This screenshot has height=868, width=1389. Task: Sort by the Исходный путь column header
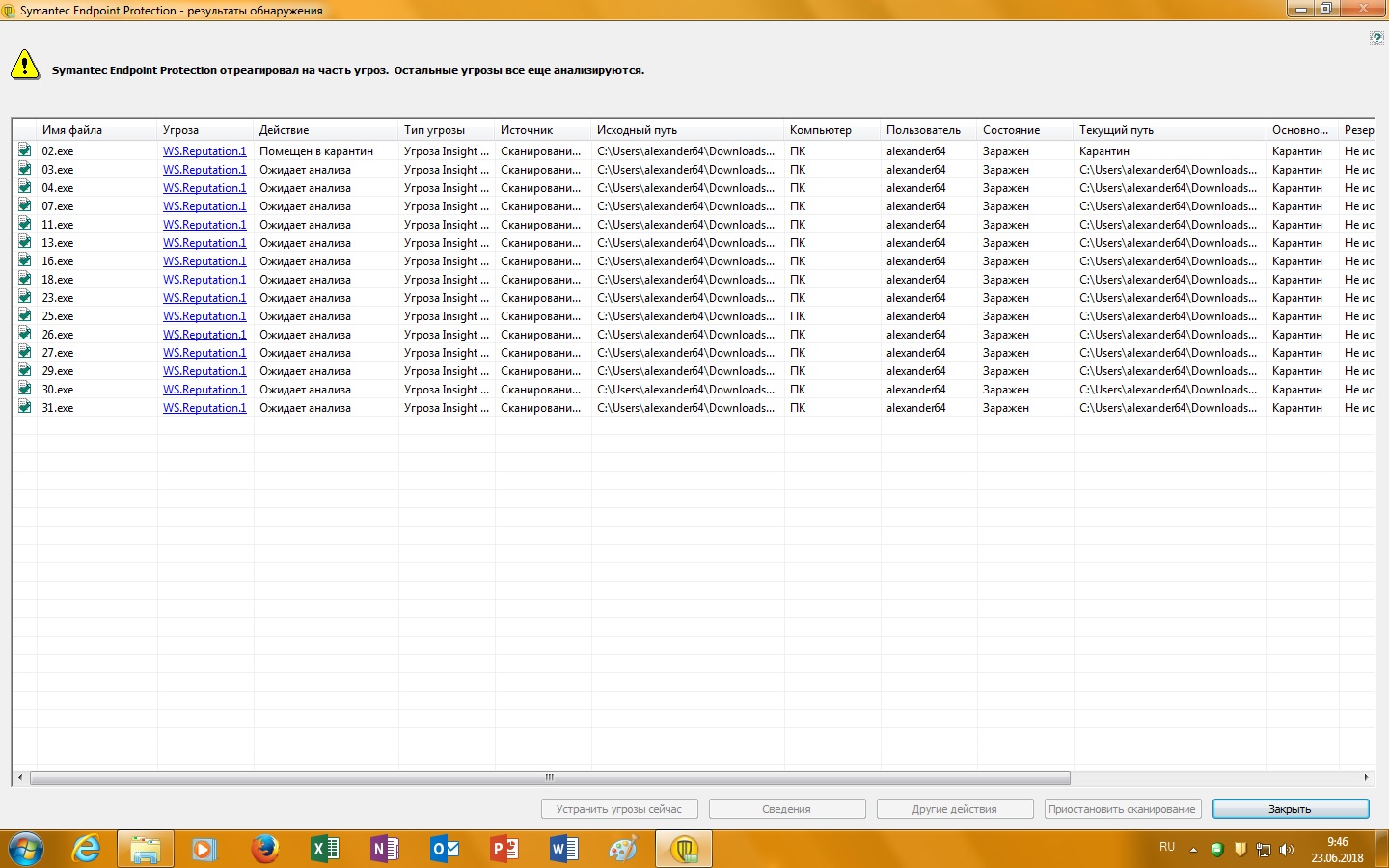click(688, 130)
